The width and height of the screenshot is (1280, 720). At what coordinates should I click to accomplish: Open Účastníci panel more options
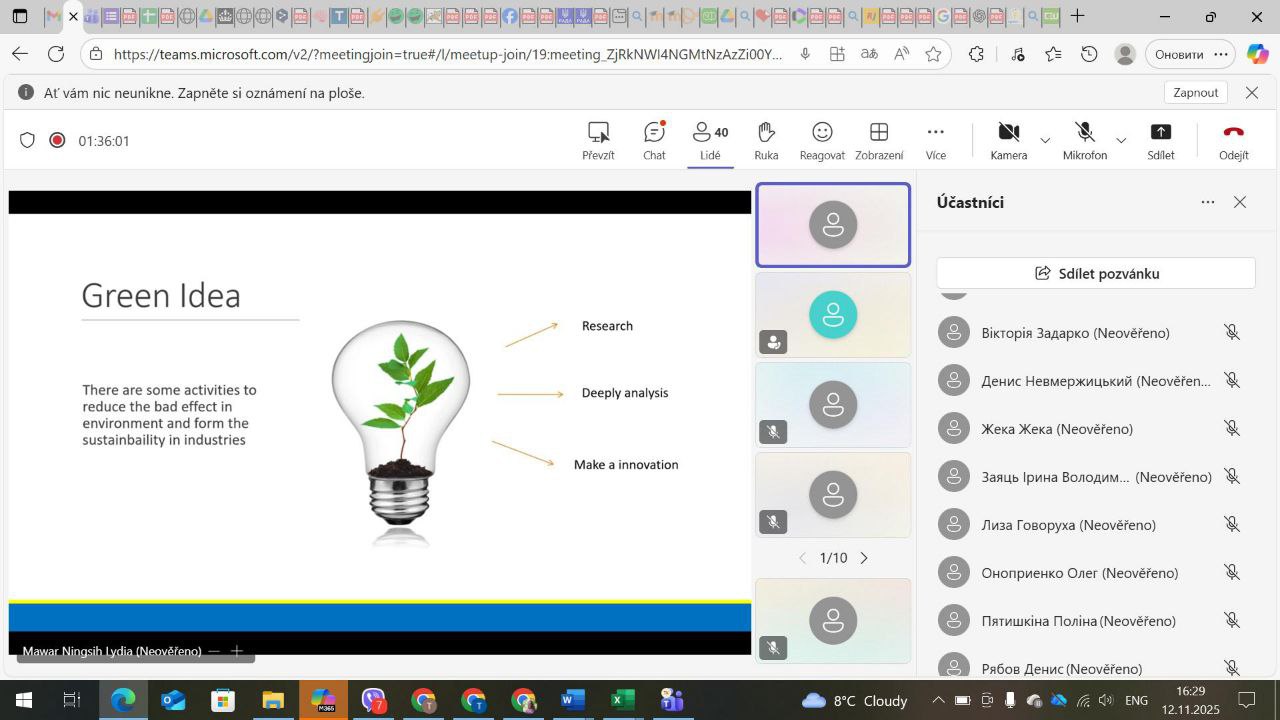pyautogui.click(x=1208, y=202)
